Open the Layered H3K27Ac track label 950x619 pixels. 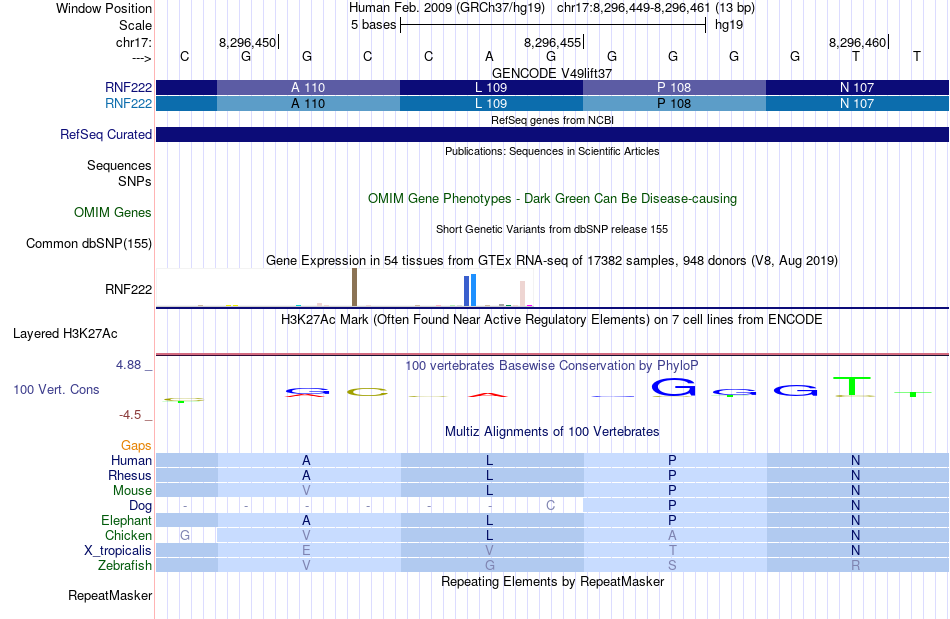pyautogui.click(x=65, y=334)
